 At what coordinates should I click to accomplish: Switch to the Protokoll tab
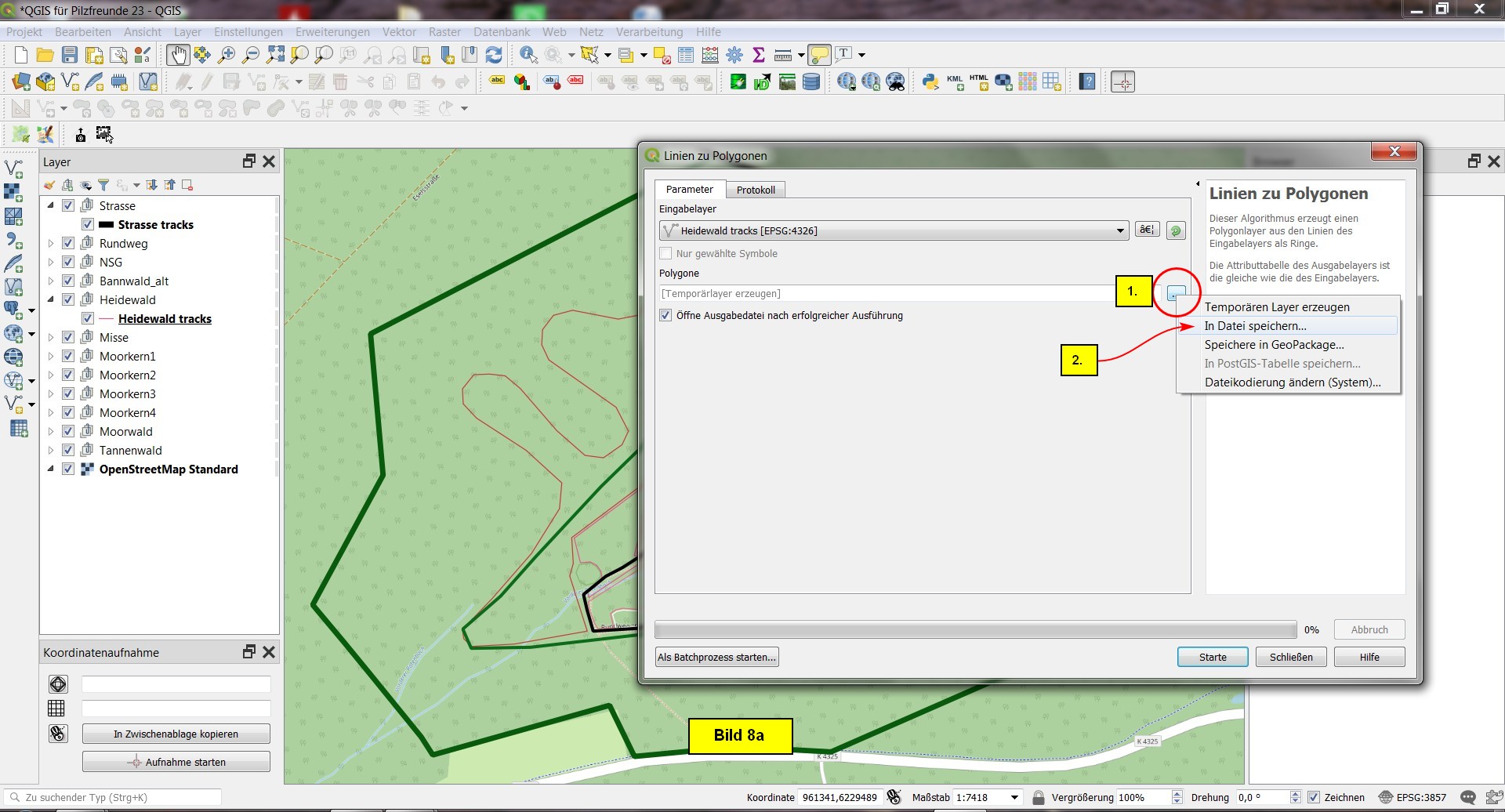click(x=756, y=190)
